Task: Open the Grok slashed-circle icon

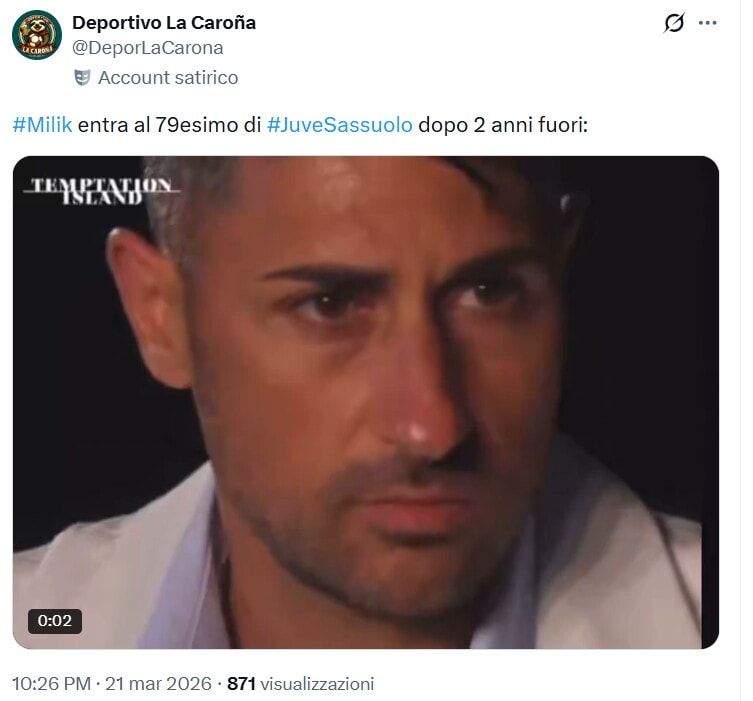Action: click(x=674, y=23)
